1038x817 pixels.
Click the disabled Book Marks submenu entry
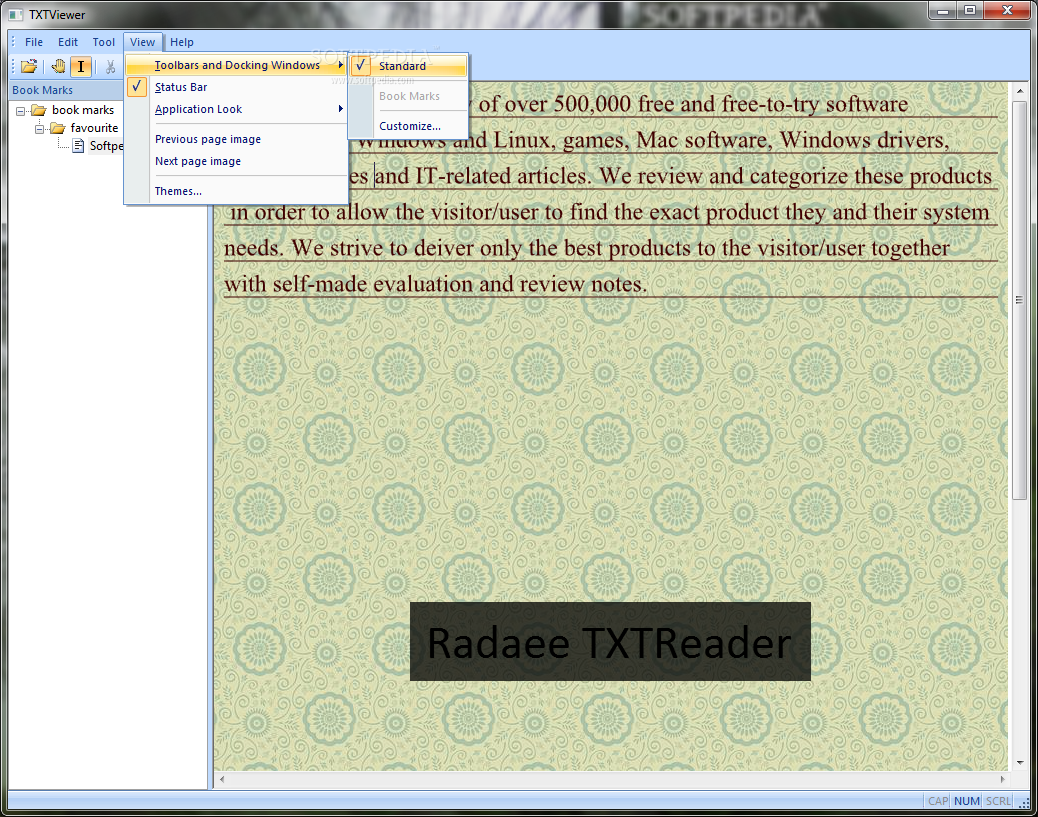point(409,96)
